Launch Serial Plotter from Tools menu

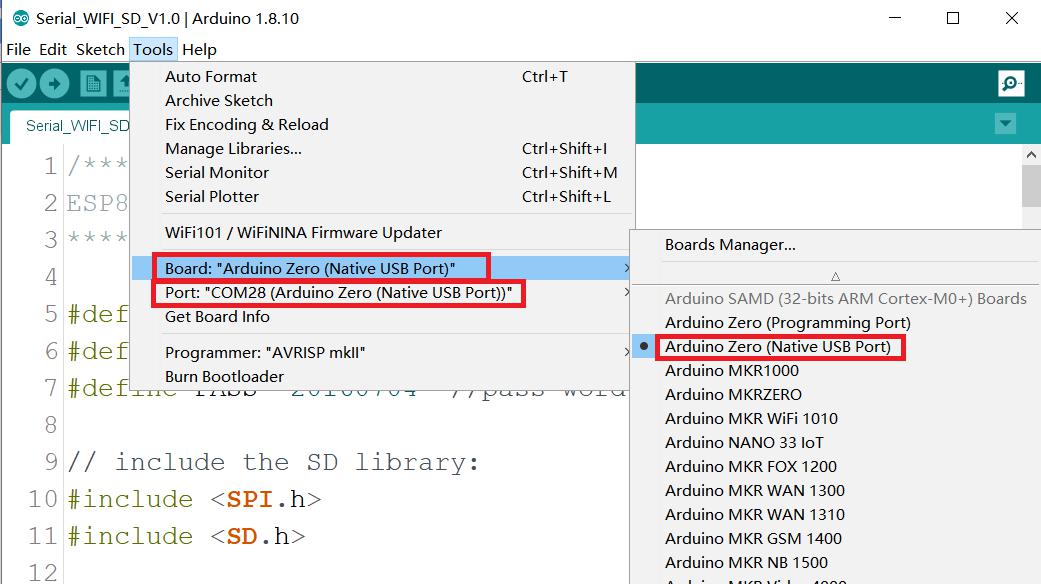pyautogui.click(x=382, y=196)
